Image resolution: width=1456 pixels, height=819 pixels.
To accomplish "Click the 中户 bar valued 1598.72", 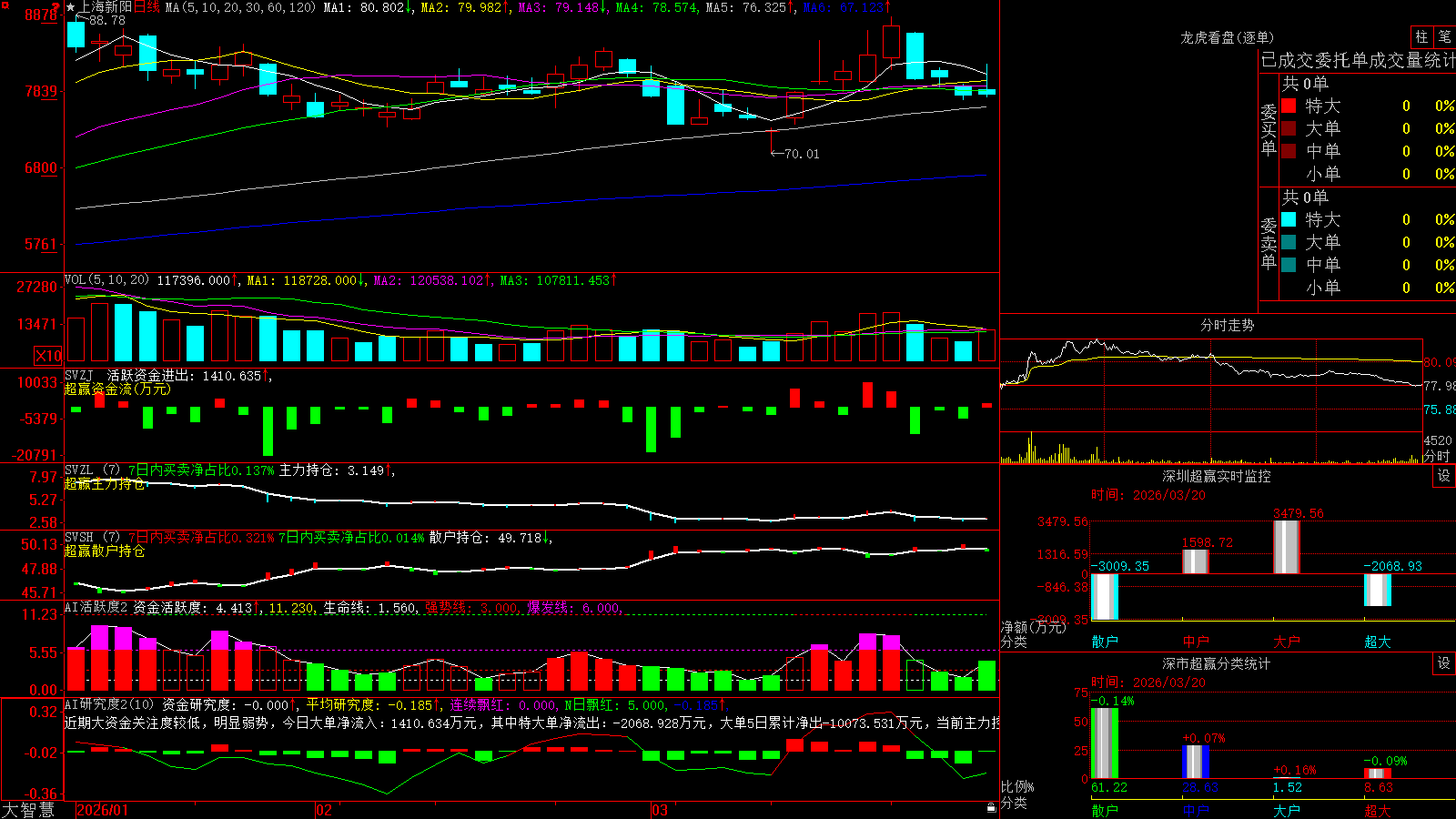I will point(1196,561).
